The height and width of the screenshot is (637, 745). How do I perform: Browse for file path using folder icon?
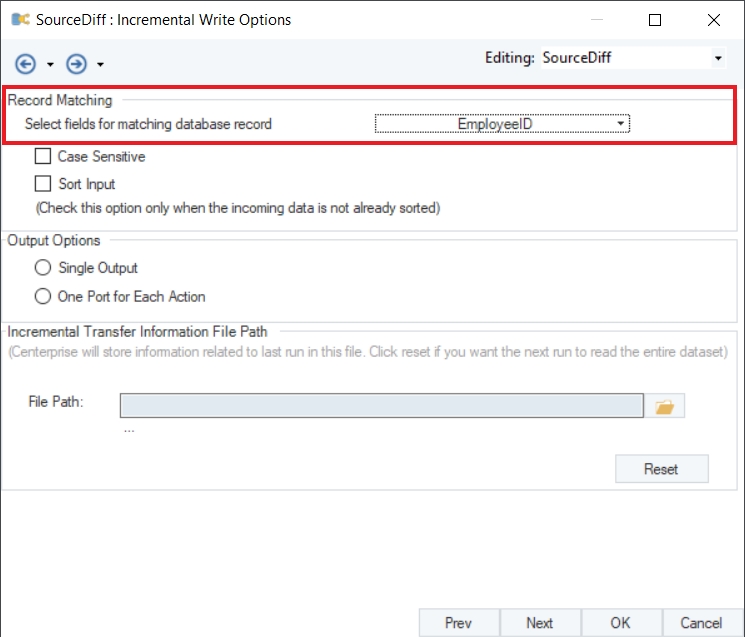pos(663,406)
